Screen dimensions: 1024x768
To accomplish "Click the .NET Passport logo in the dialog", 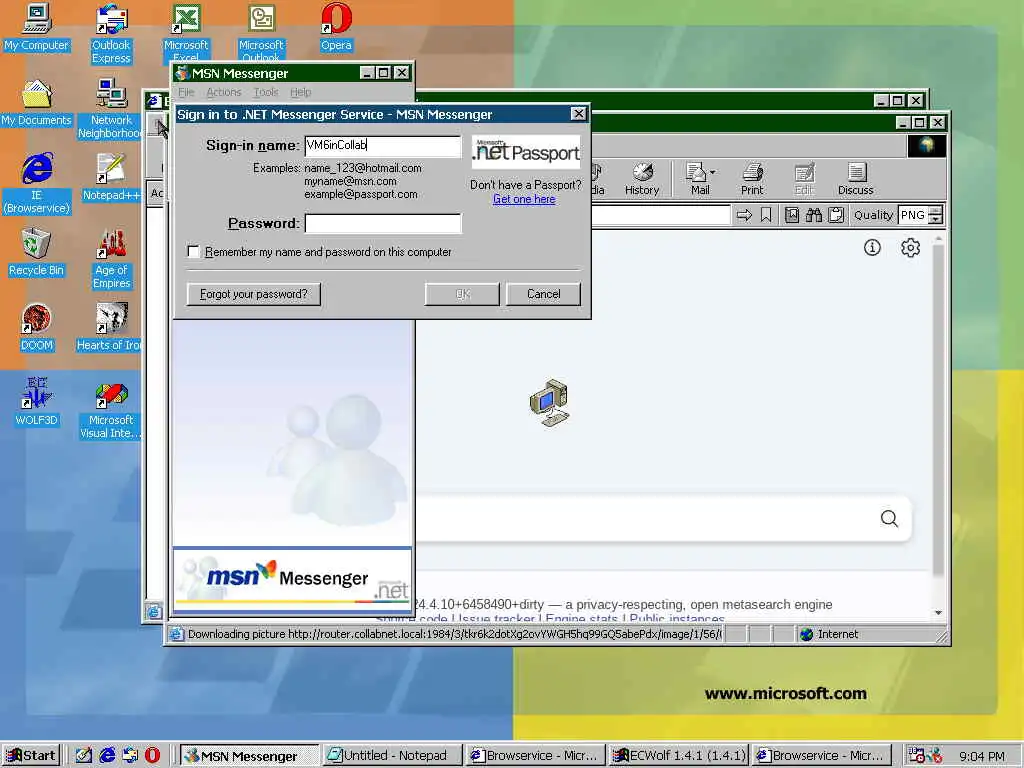I will point(526,152).
